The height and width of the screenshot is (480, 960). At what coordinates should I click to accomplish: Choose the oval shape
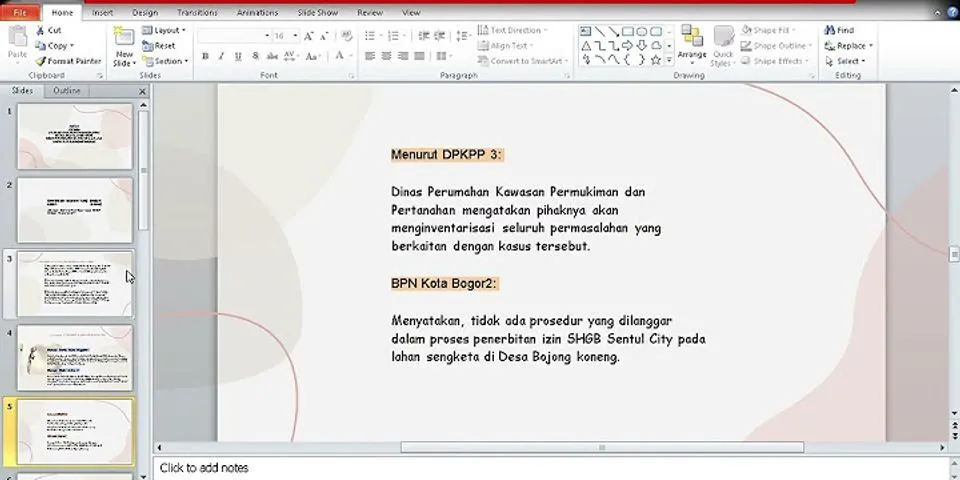click(x=642, y=31)
